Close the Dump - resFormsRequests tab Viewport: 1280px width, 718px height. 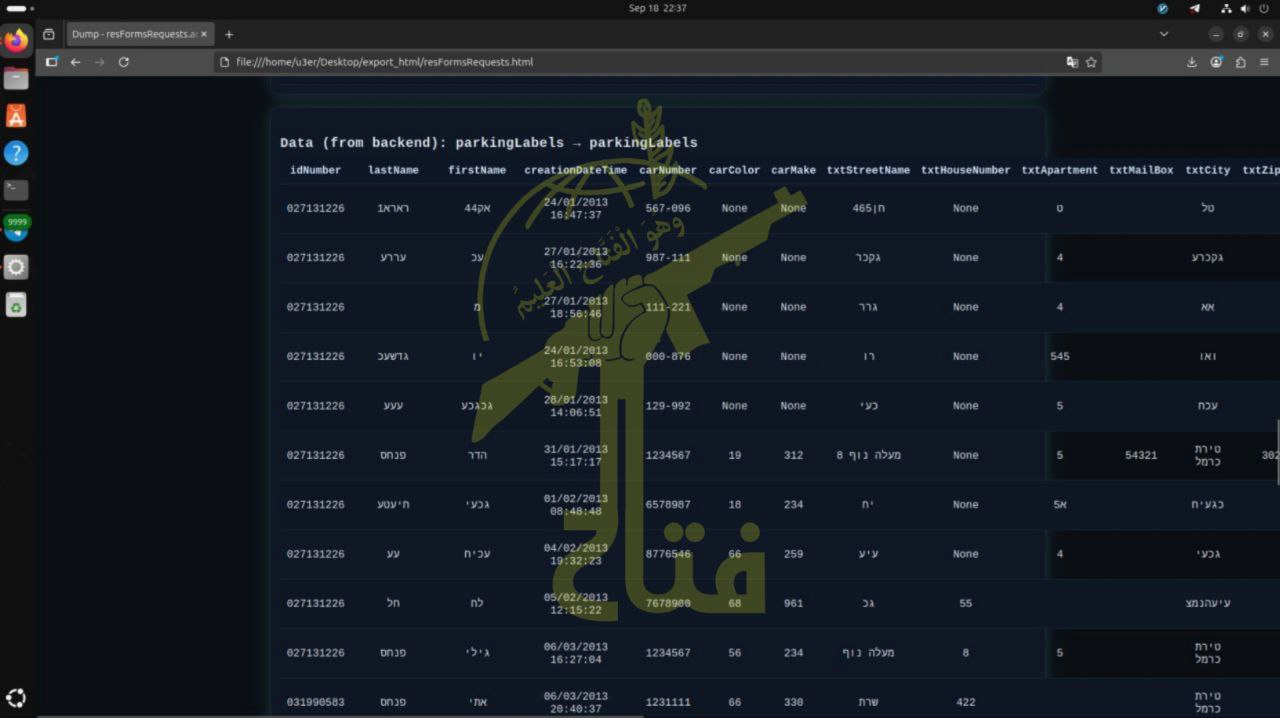[204, 34]
